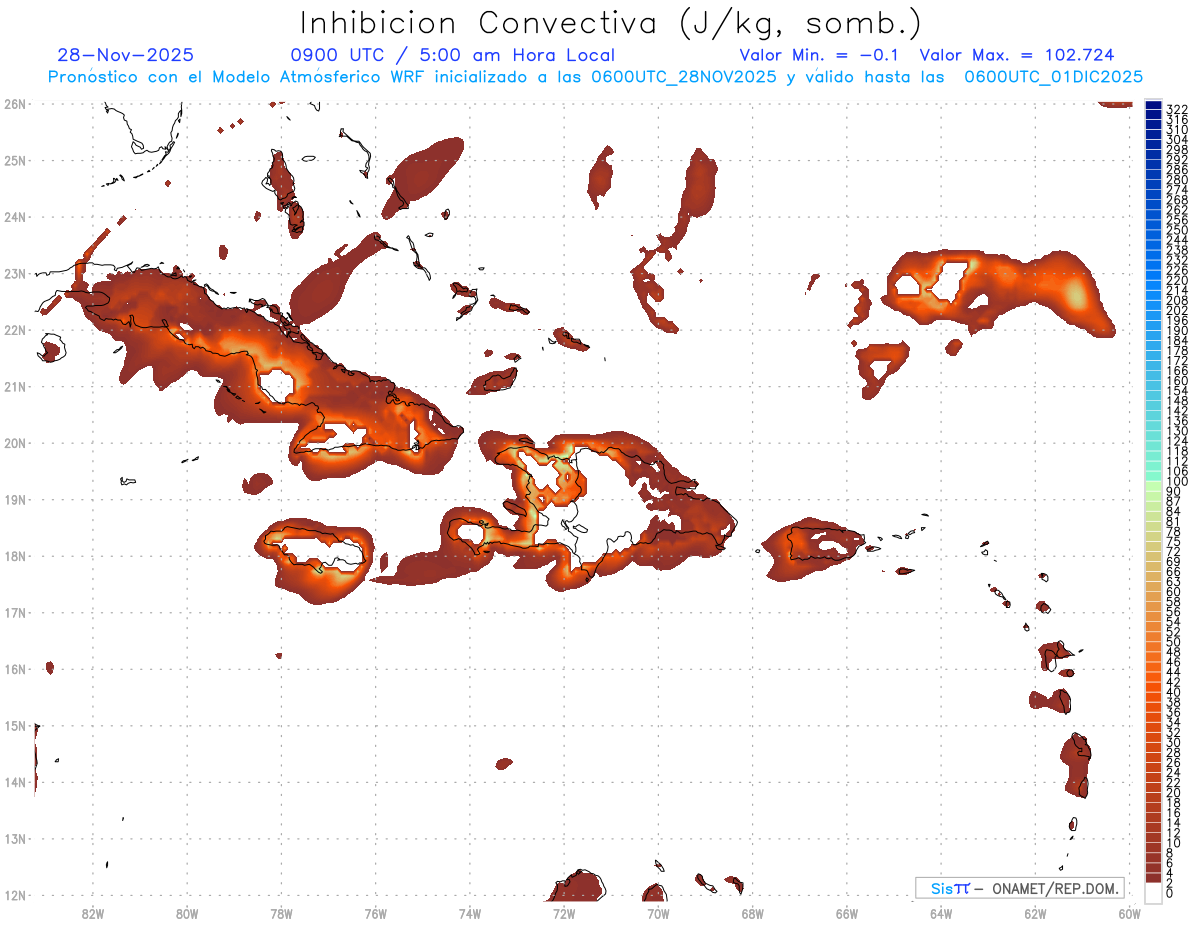Click the 62W longitude label
This screenshot has width=1200, height=927.
[1035, 912]
